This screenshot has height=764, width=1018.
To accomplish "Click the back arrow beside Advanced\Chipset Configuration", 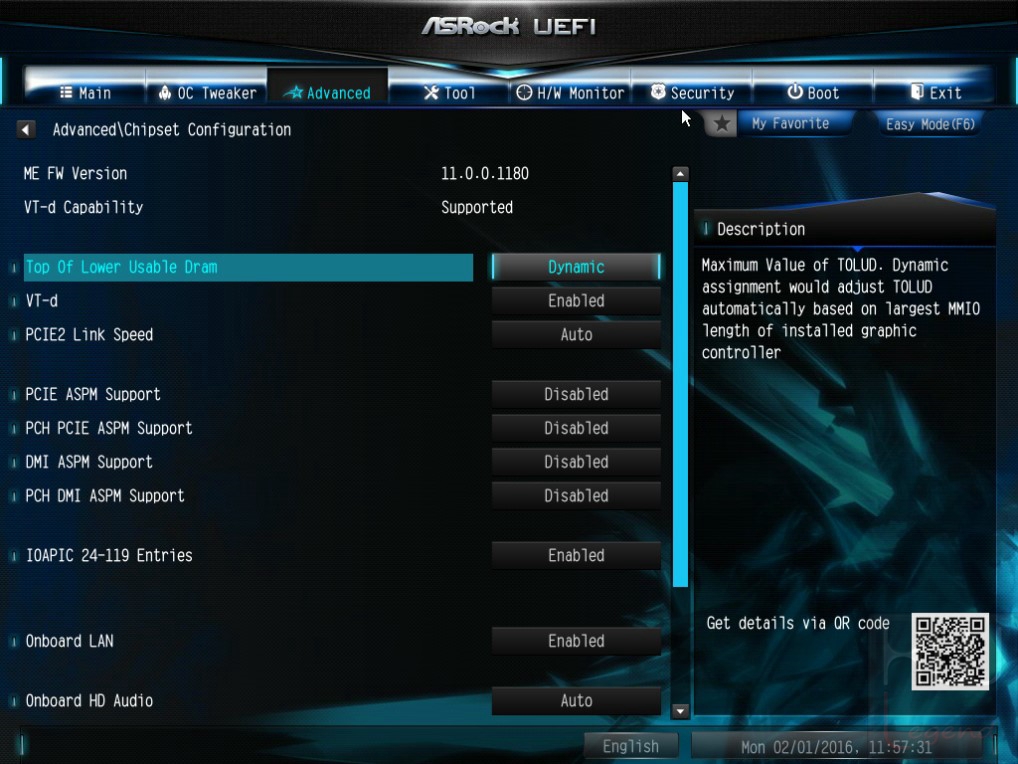I will [25, 129].
